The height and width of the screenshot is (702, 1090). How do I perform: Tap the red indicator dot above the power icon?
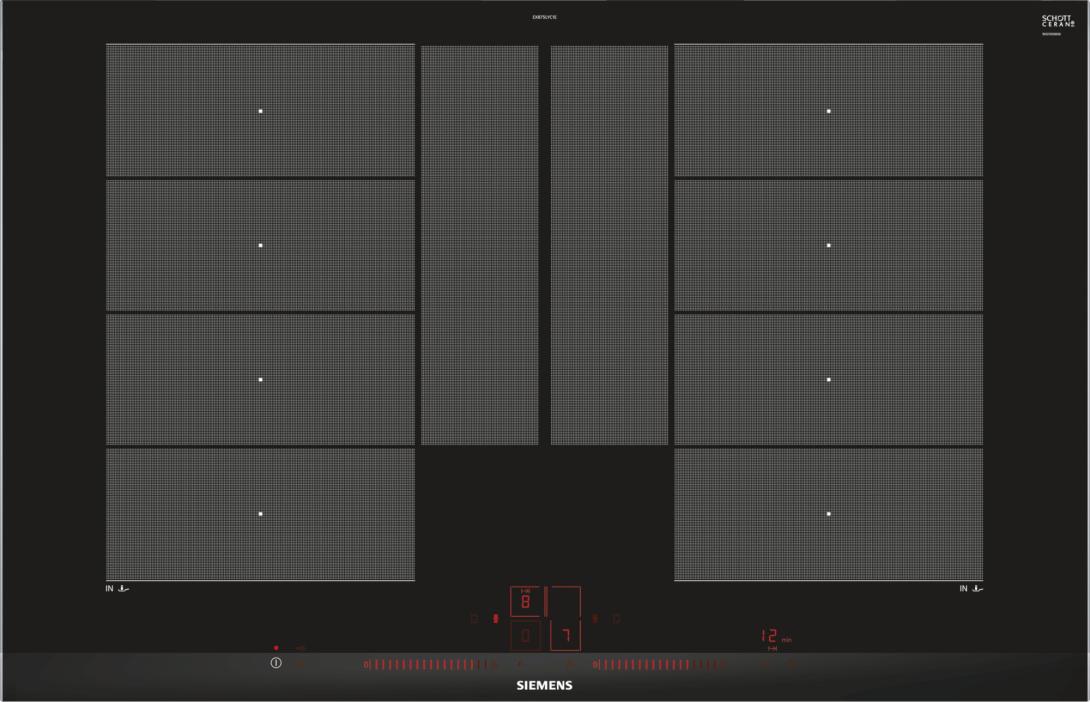click(x=276, y=648)
